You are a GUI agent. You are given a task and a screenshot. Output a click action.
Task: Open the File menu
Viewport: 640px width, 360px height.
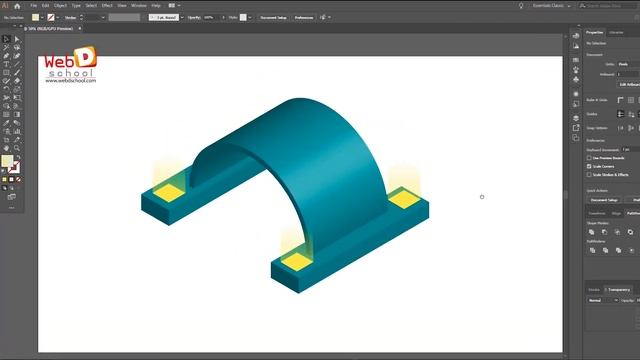coord(33,6)
